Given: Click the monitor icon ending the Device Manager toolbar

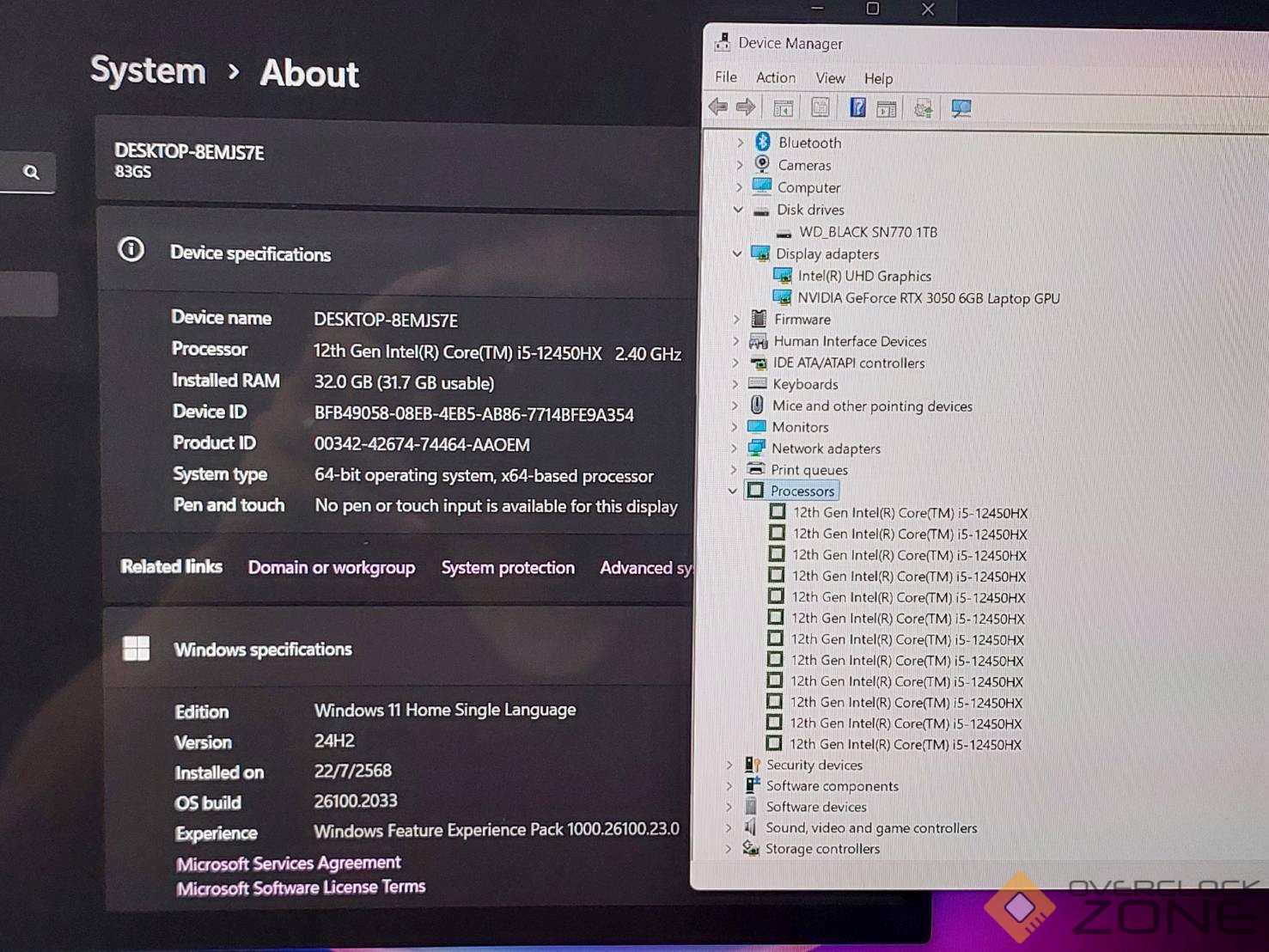Looking at the screenshot, I should tap(961, 108).
